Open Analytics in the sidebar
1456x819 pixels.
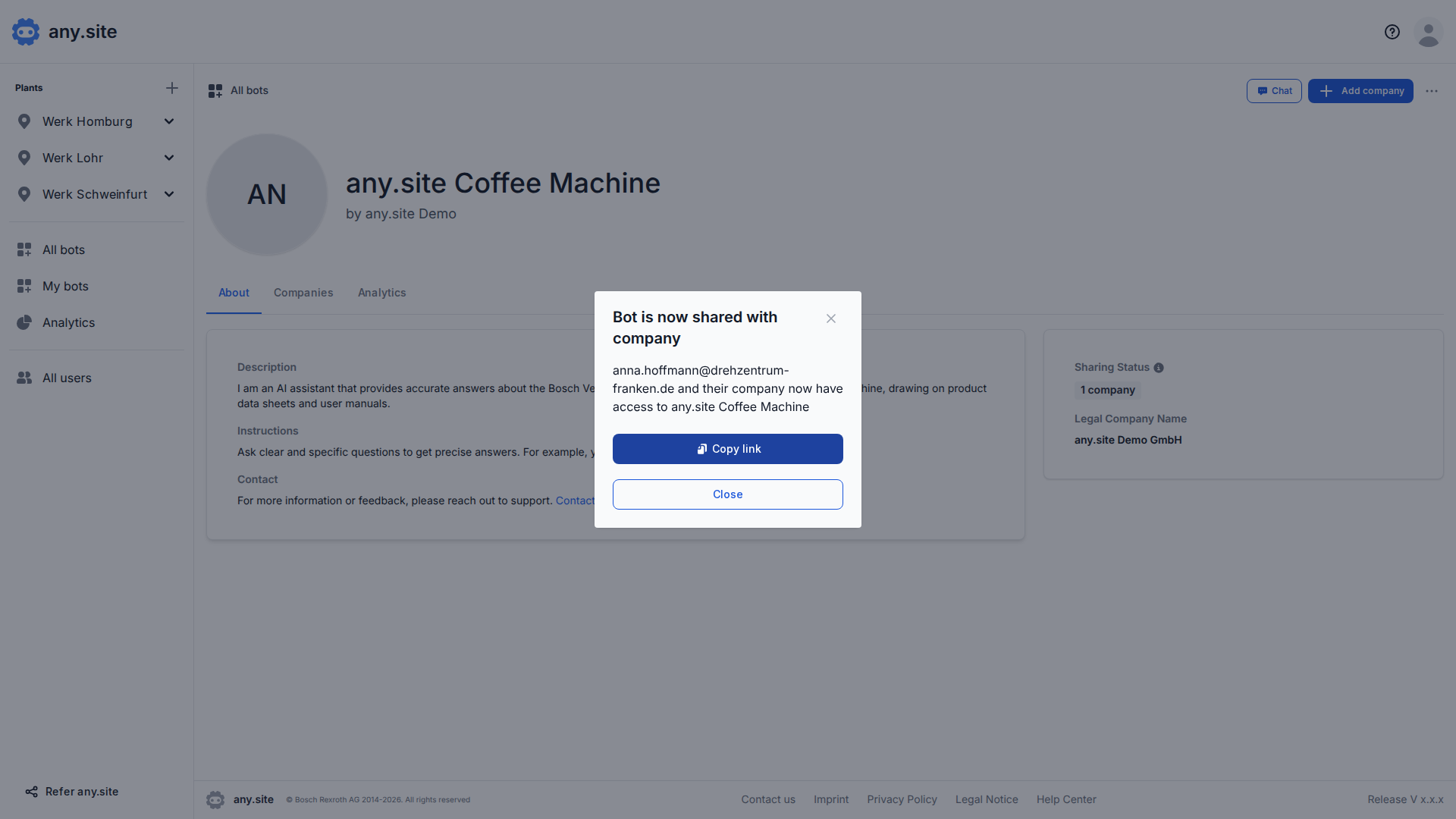(x=97, y=322)
